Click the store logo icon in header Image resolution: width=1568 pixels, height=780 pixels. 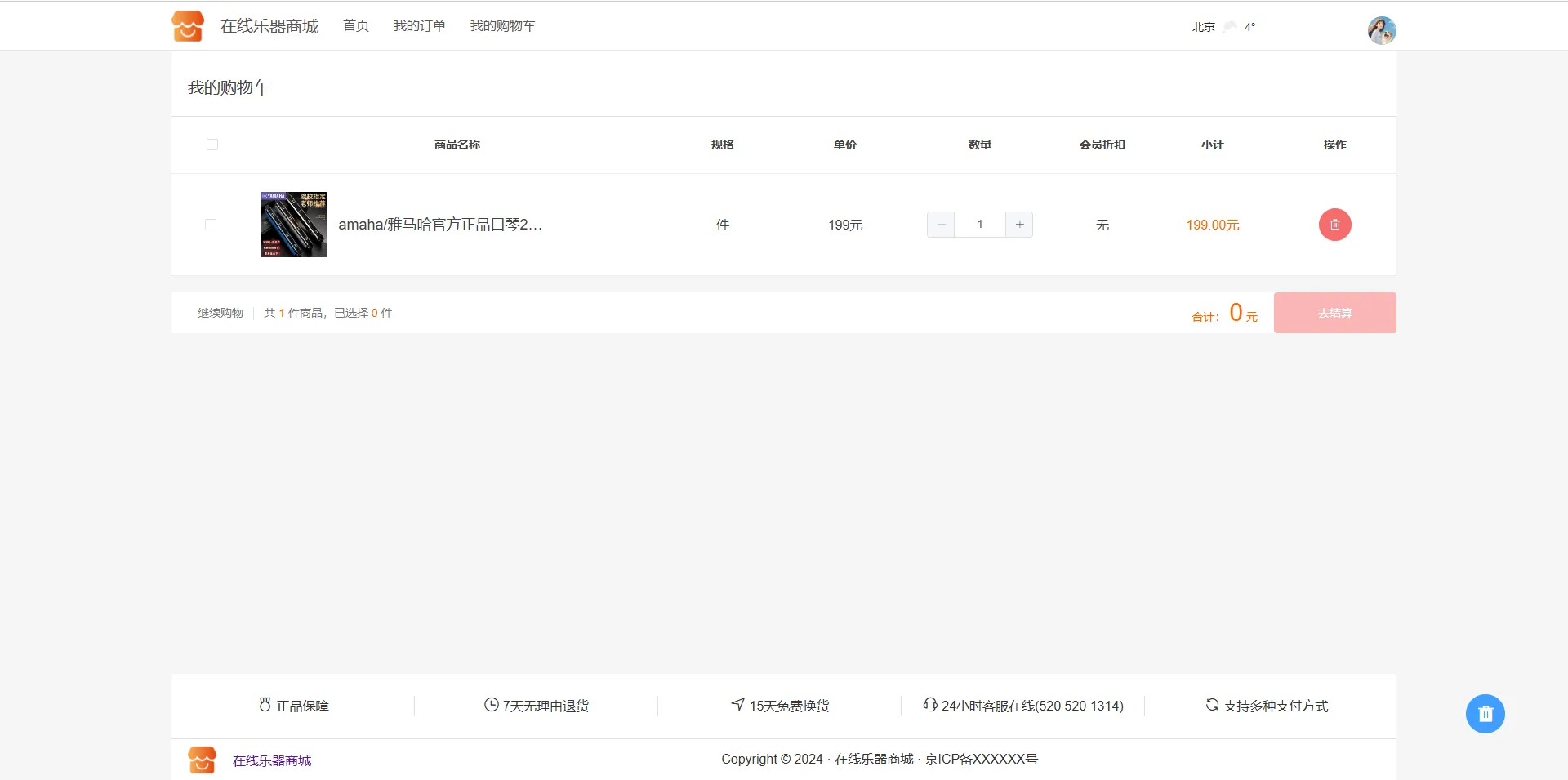pos(188,26)
